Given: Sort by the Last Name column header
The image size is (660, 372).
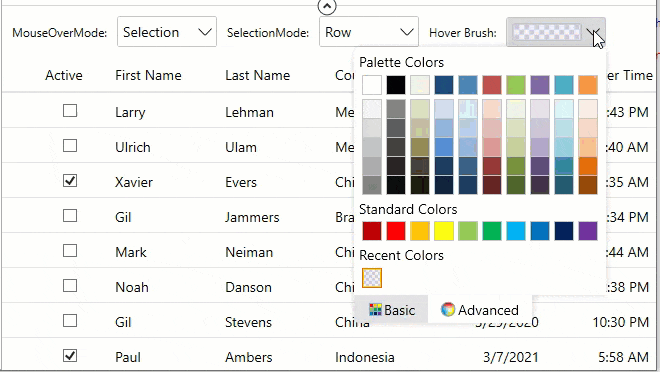Looking at the screenshot, I should point(258,75).
